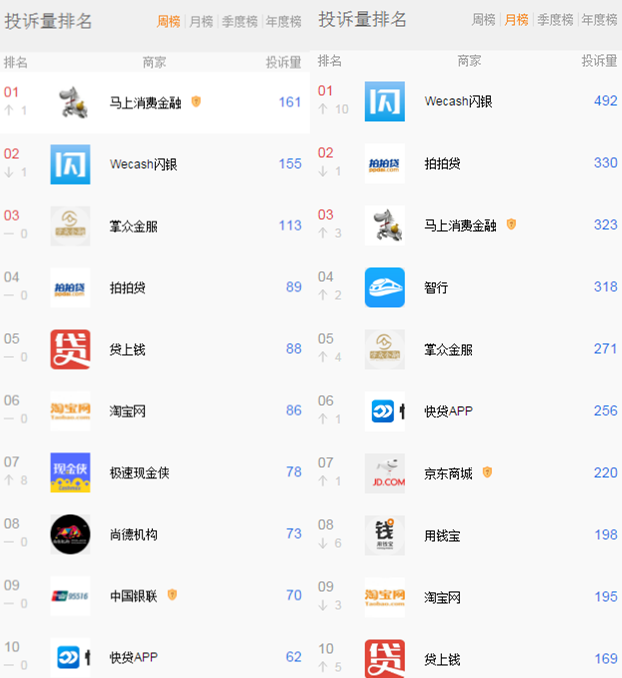Open 智行 merchant name
622x678 pixels.
(436, 288)
